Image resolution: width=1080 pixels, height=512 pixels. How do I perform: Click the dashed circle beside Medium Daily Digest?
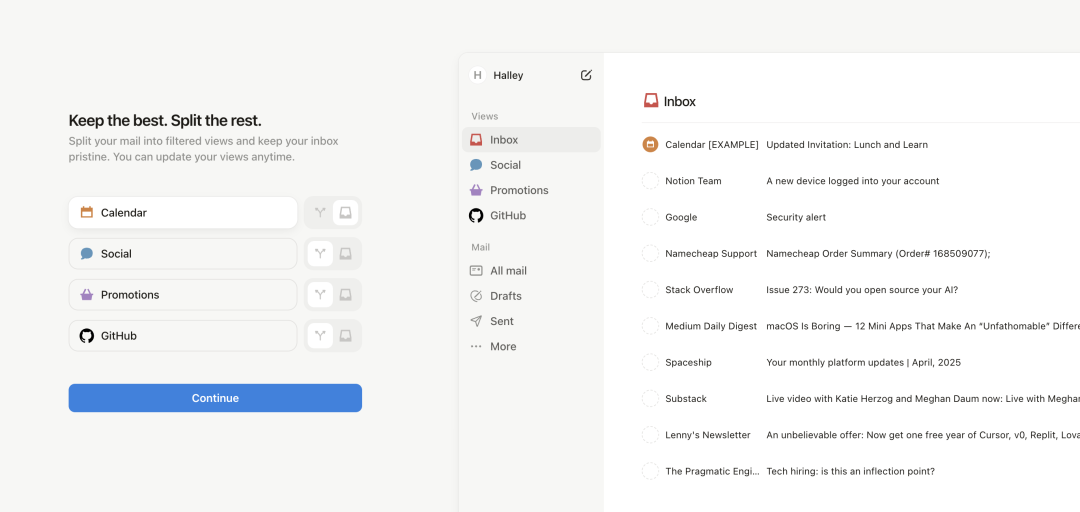[x=650, y=326]
